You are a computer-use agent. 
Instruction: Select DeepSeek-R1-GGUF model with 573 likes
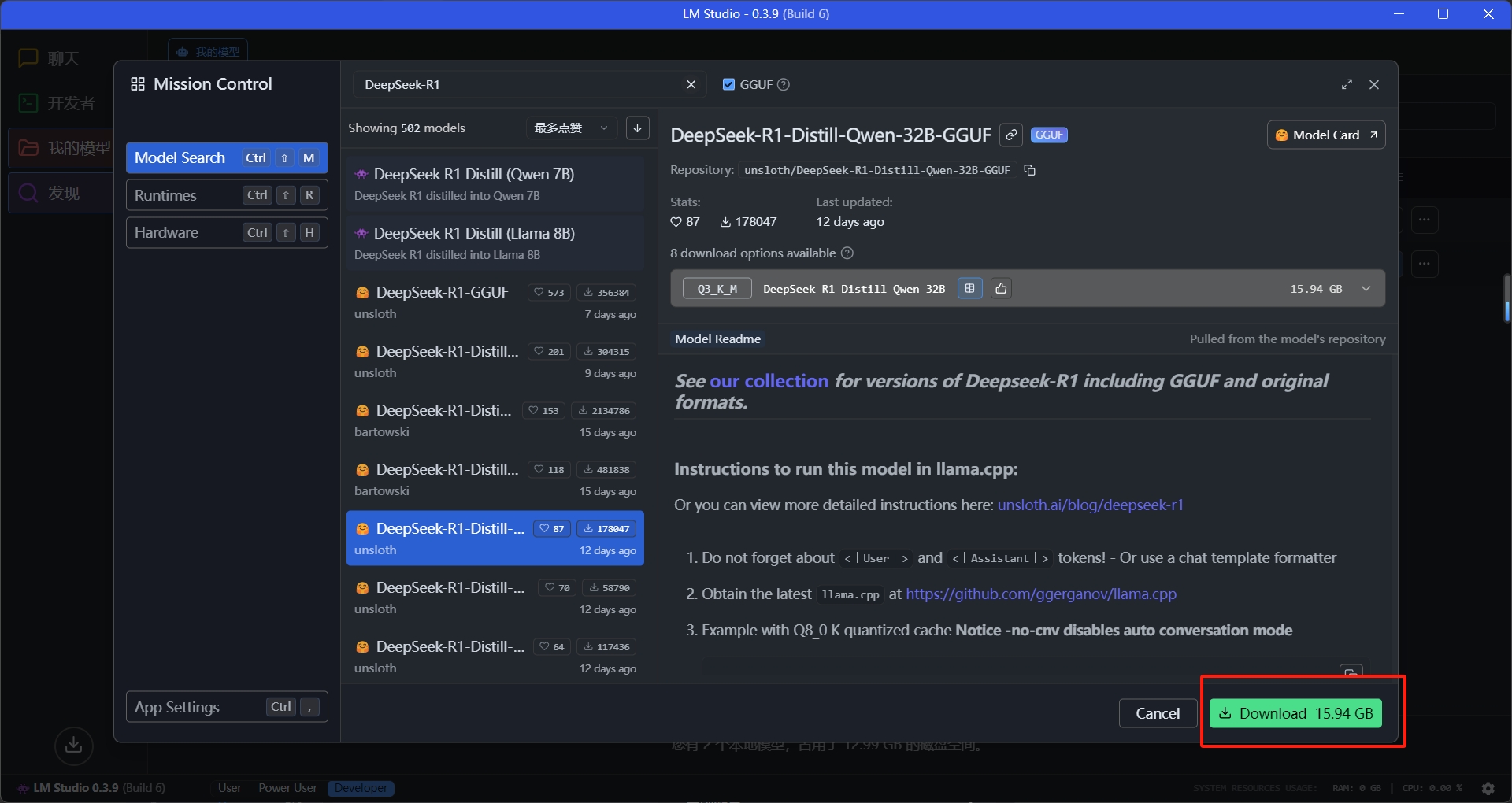[495, 302]
